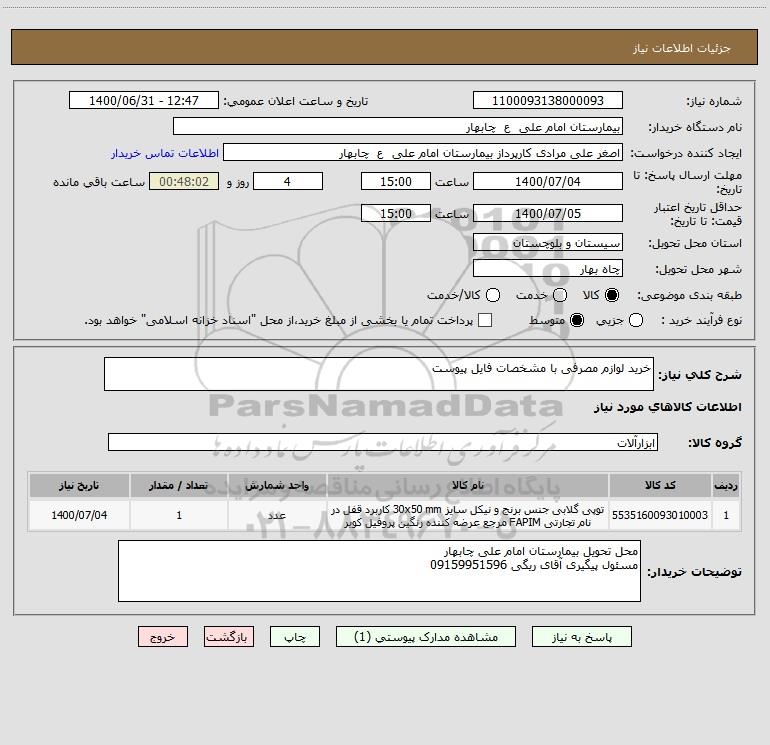The height and width of the screenshot is (745, 770).
Task: Click the unit cell عدد
Action: tap(277, 515)
